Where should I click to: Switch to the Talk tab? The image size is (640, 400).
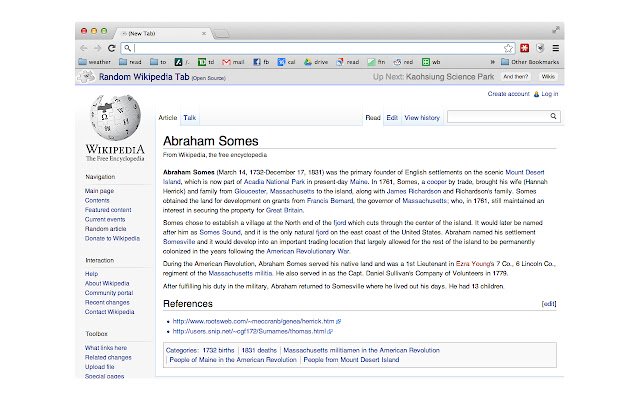pos(189,118)
